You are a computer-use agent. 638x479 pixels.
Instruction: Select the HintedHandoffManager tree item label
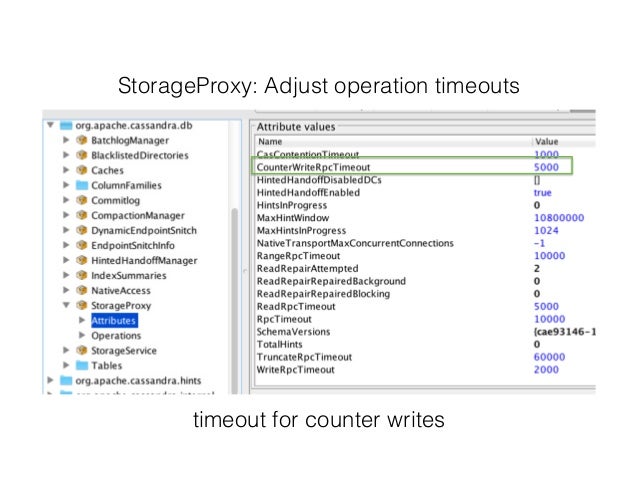point(144,260)
